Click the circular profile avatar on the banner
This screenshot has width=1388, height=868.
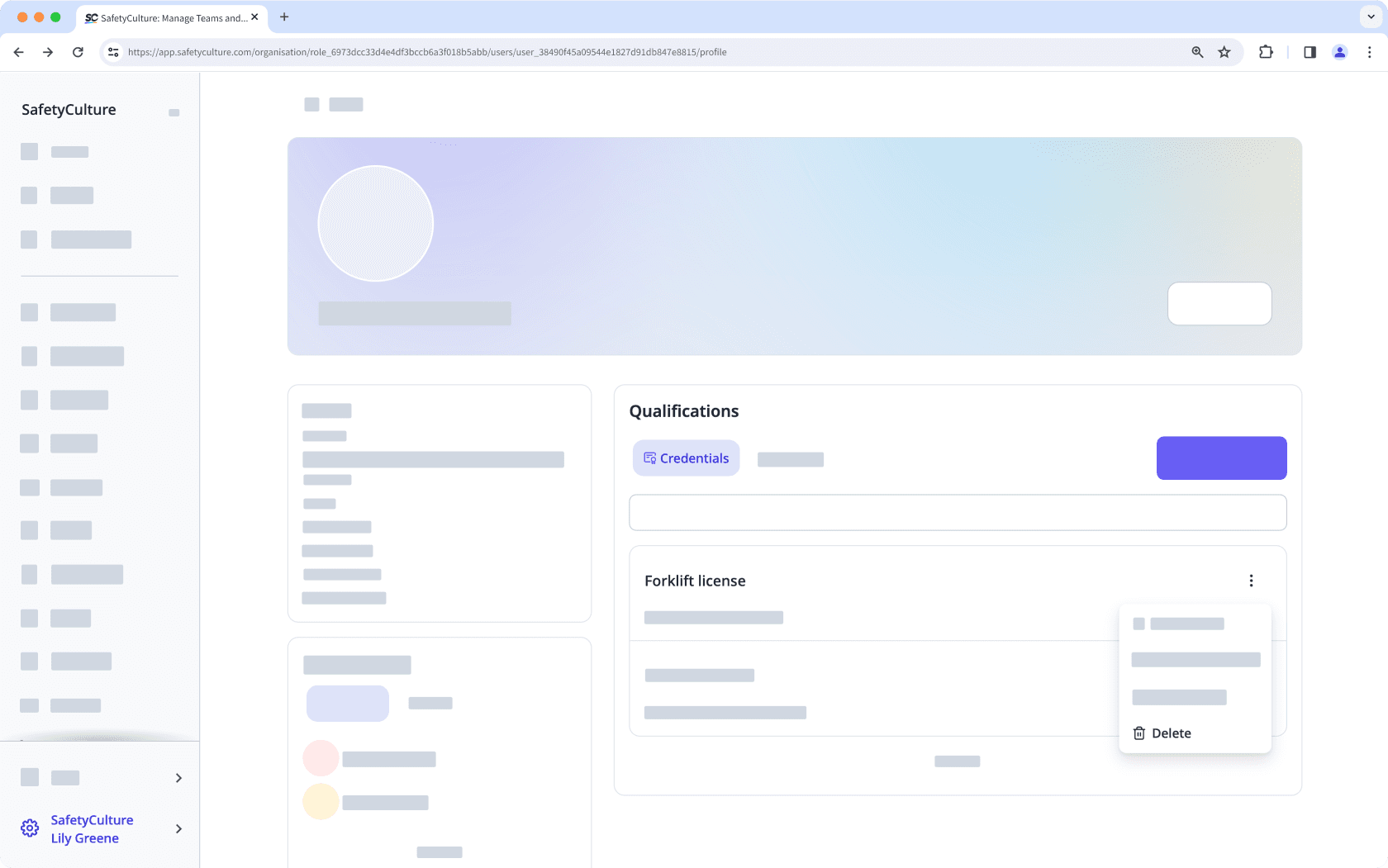click(375, 223)
